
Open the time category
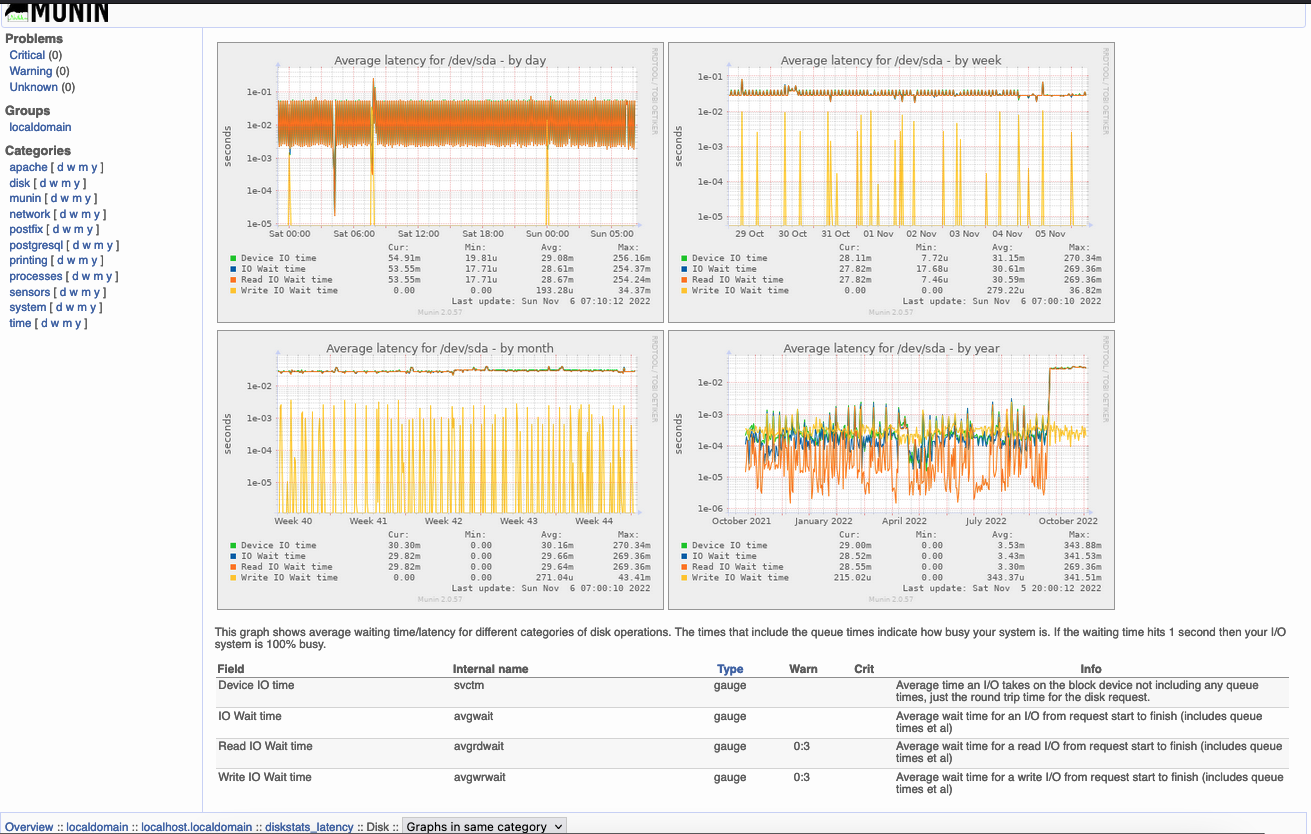[x=20, y=324]
